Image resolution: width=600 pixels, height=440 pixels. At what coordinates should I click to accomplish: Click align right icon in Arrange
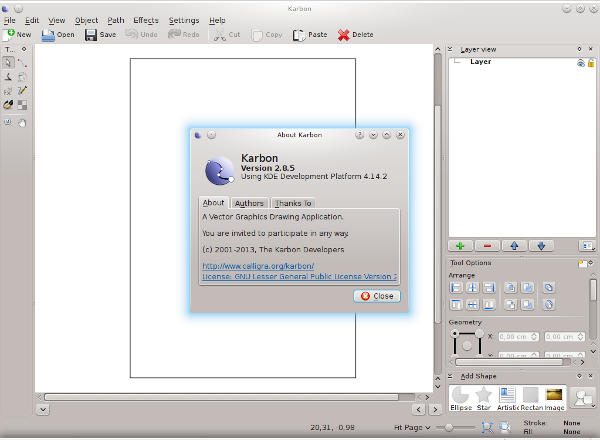pos(489,288)
